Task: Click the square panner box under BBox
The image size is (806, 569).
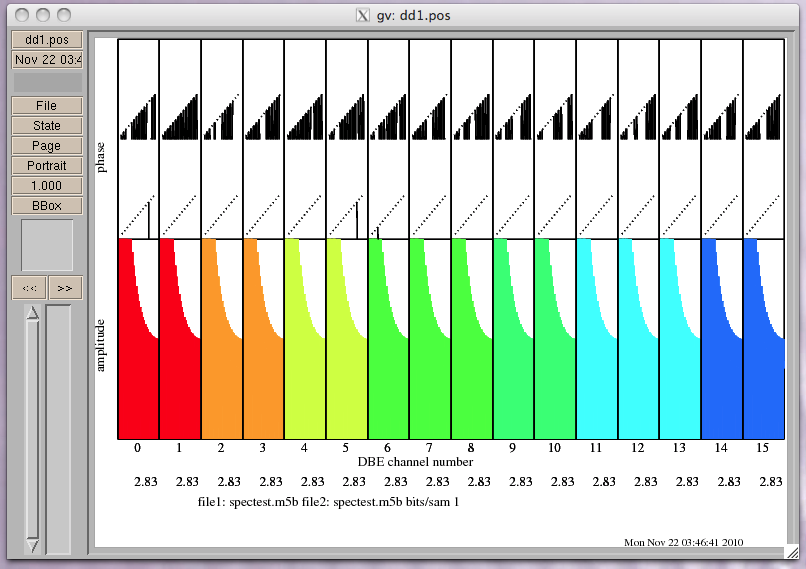Action: 47,245
